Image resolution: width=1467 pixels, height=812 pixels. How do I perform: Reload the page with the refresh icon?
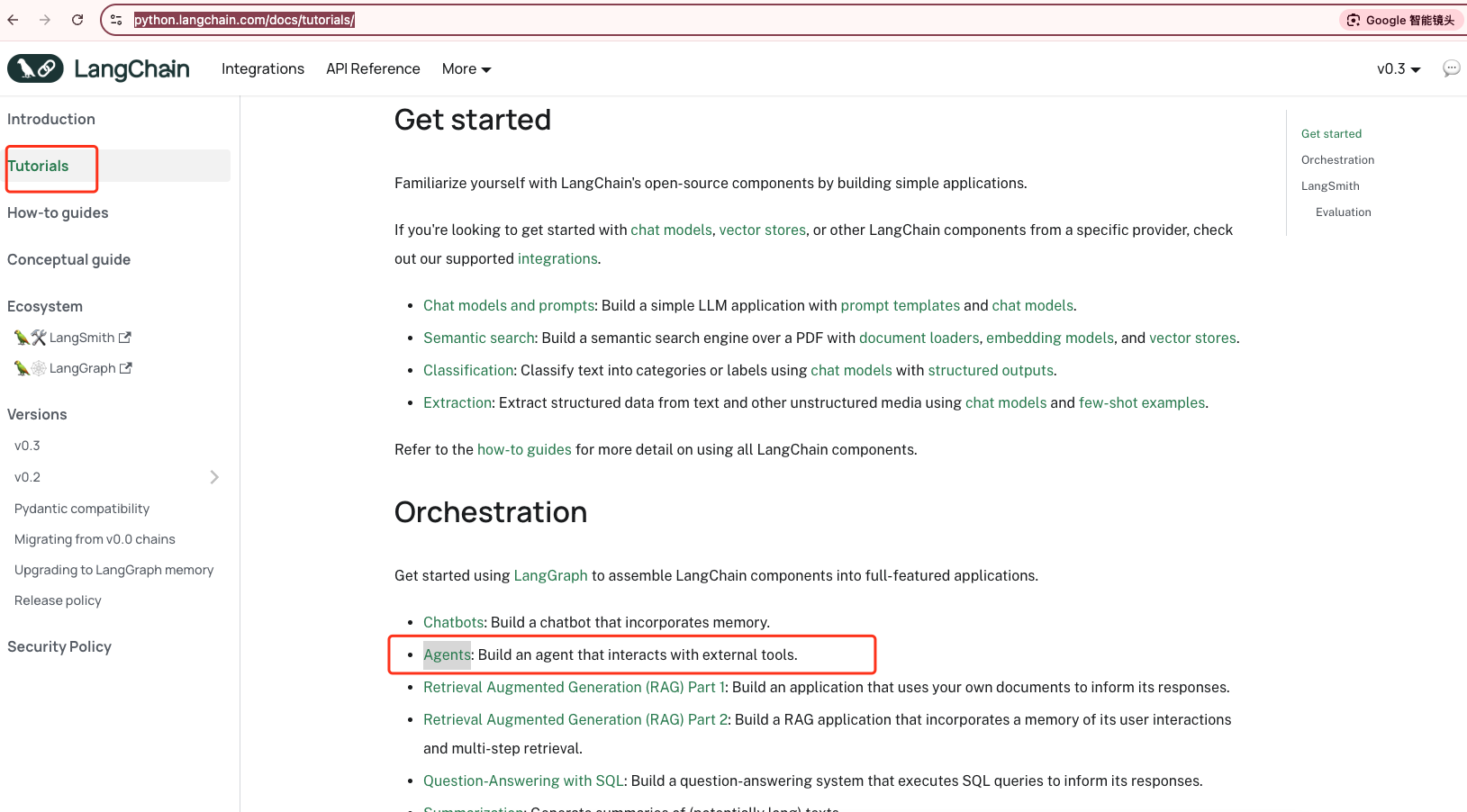[77, 20]
